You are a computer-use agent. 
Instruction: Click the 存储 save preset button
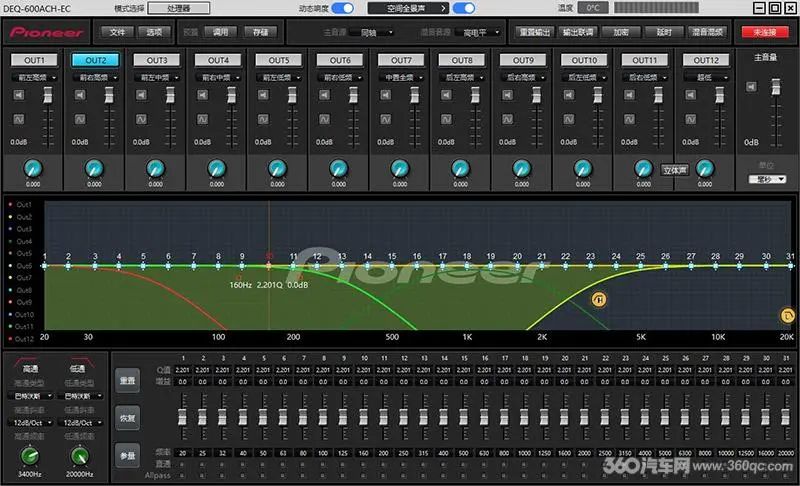click(260, 32)
